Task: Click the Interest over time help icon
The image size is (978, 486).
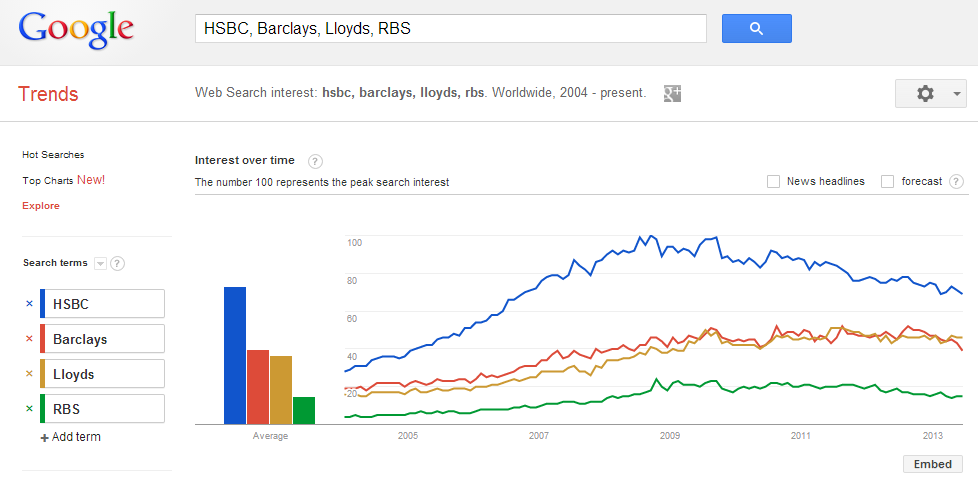Action: [x=316, y=162]
